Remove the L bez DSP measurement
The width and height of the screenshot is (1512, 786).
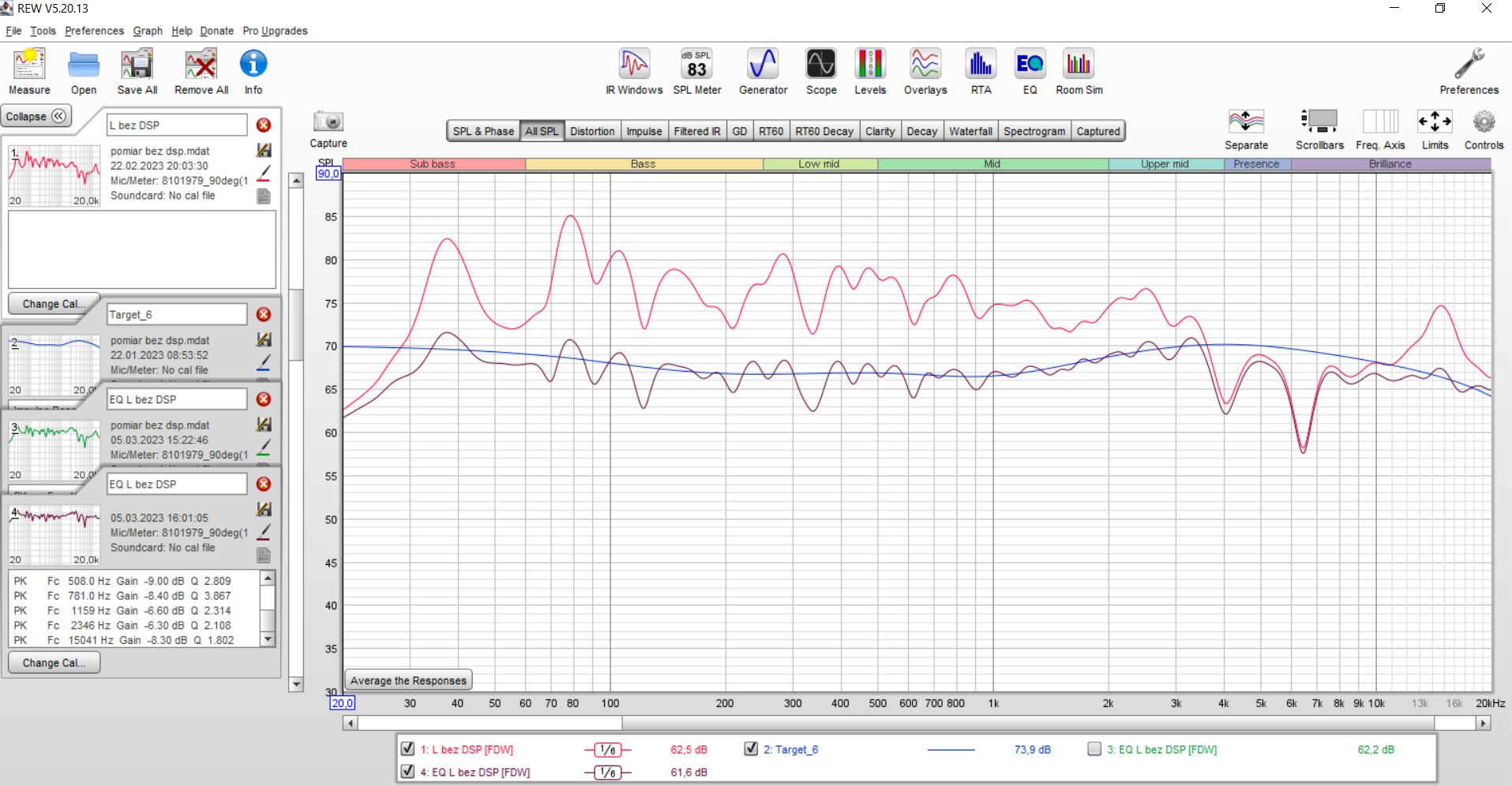coord(264,125)
